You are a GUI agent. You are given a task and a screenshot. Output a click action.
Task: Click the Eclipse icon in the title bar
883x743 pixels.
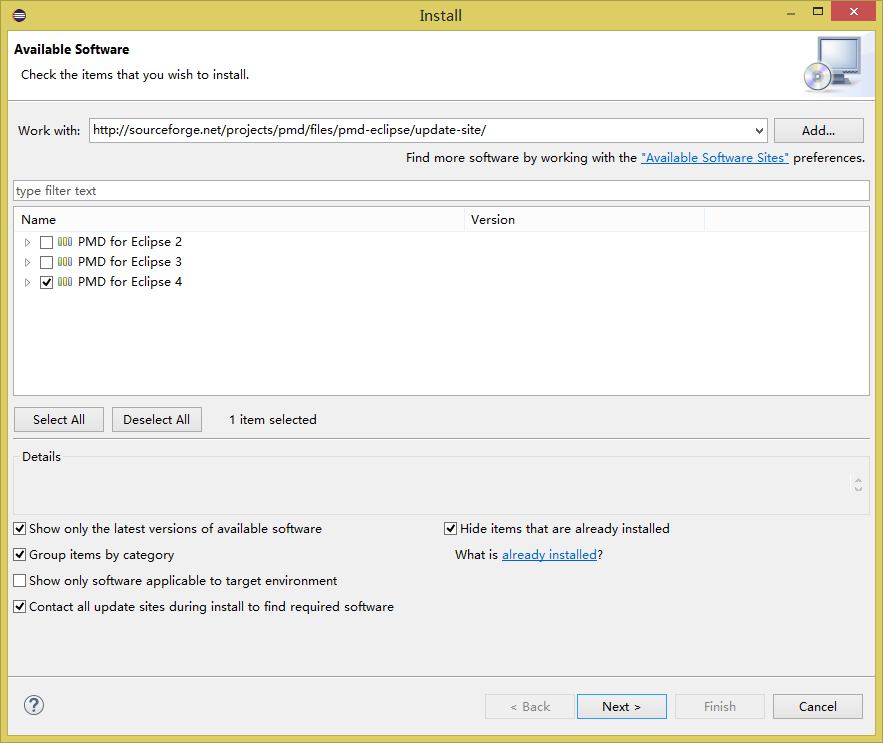[19, 15]
